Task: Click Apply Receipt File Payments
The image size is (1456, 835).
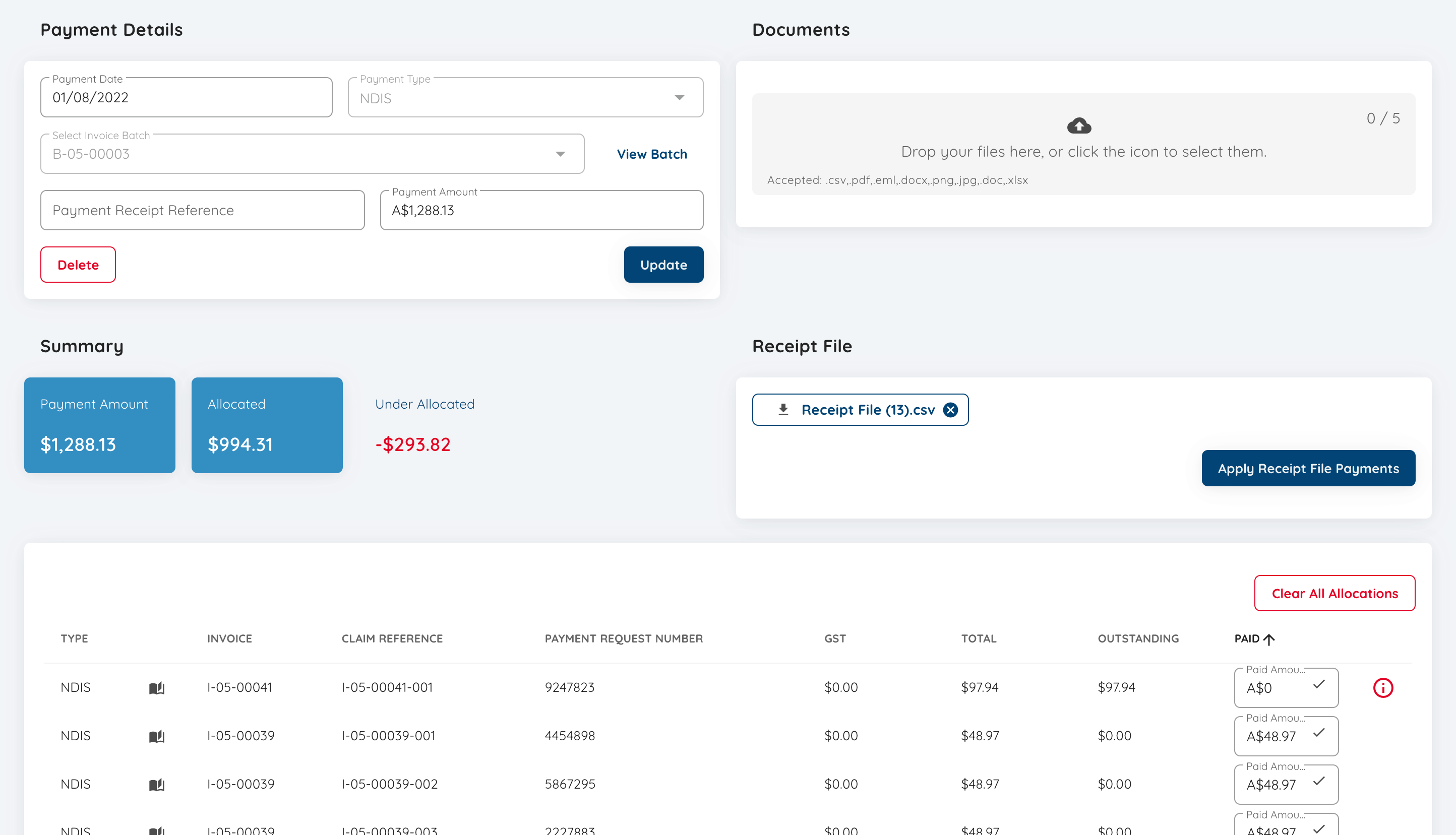Action: pyautogui.click(x=1309, y=468)
